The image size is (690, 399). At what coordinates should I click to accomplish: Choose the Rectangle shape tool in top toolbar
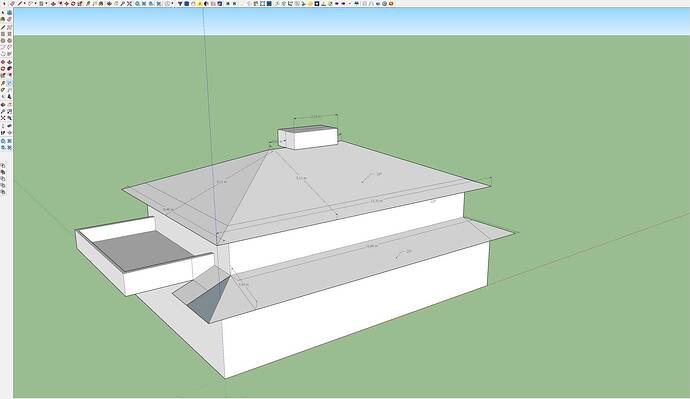(x=41, y=4)
